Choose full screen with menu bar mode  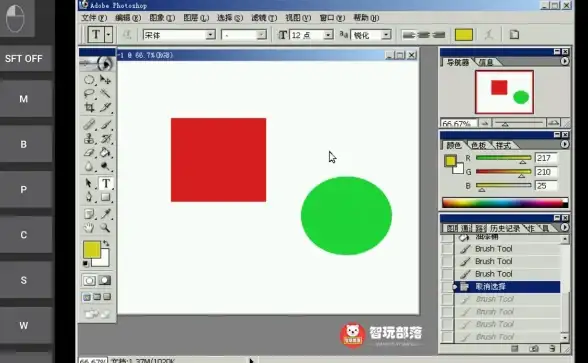click(x=97, y=297)
